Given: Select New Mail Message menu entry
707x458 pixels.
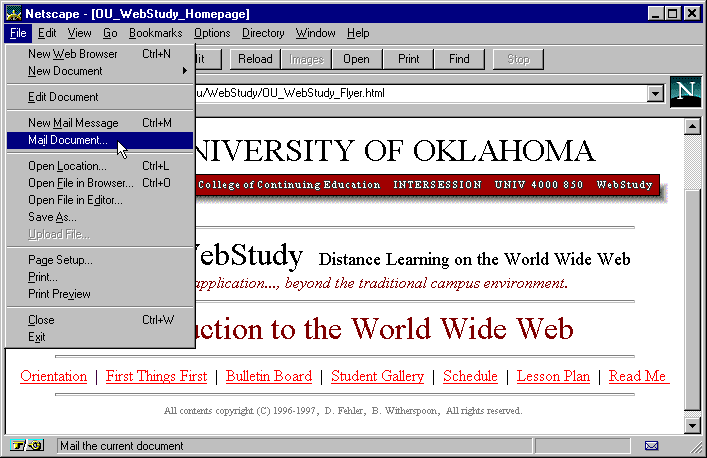Looking at the screenshot, I should pyautogui.click(x=100, y=123).
